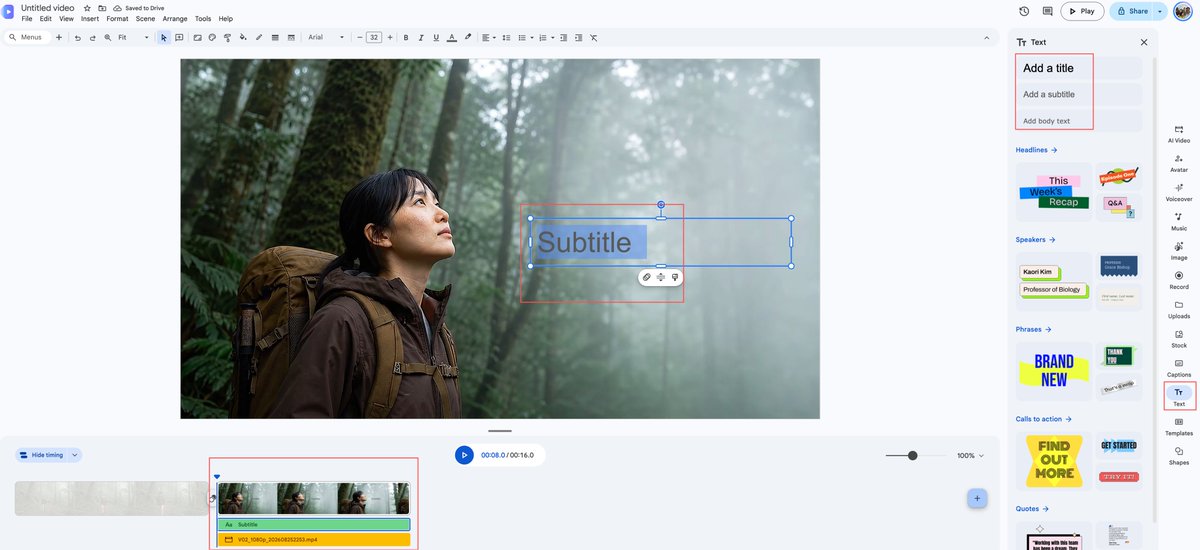
Task: Open the fill color bucket tool
Action: click(243, 37)
